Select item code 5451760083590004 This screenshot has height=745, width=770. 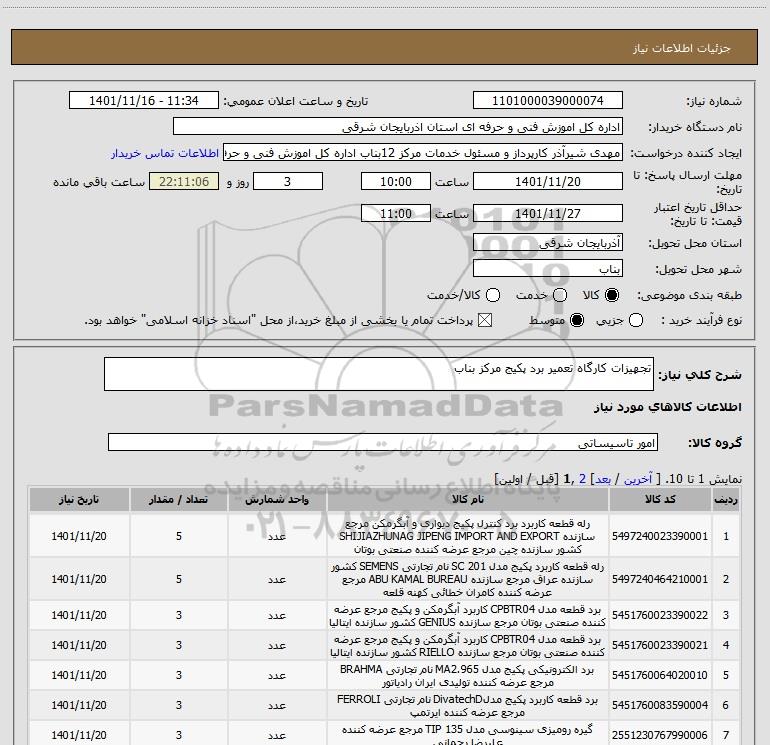click(660, 705)
